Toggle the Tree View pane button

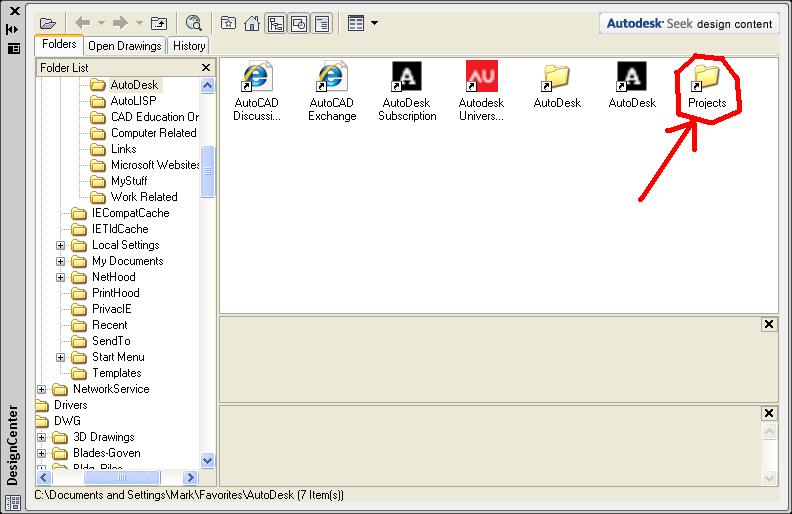tap(276, 23)
